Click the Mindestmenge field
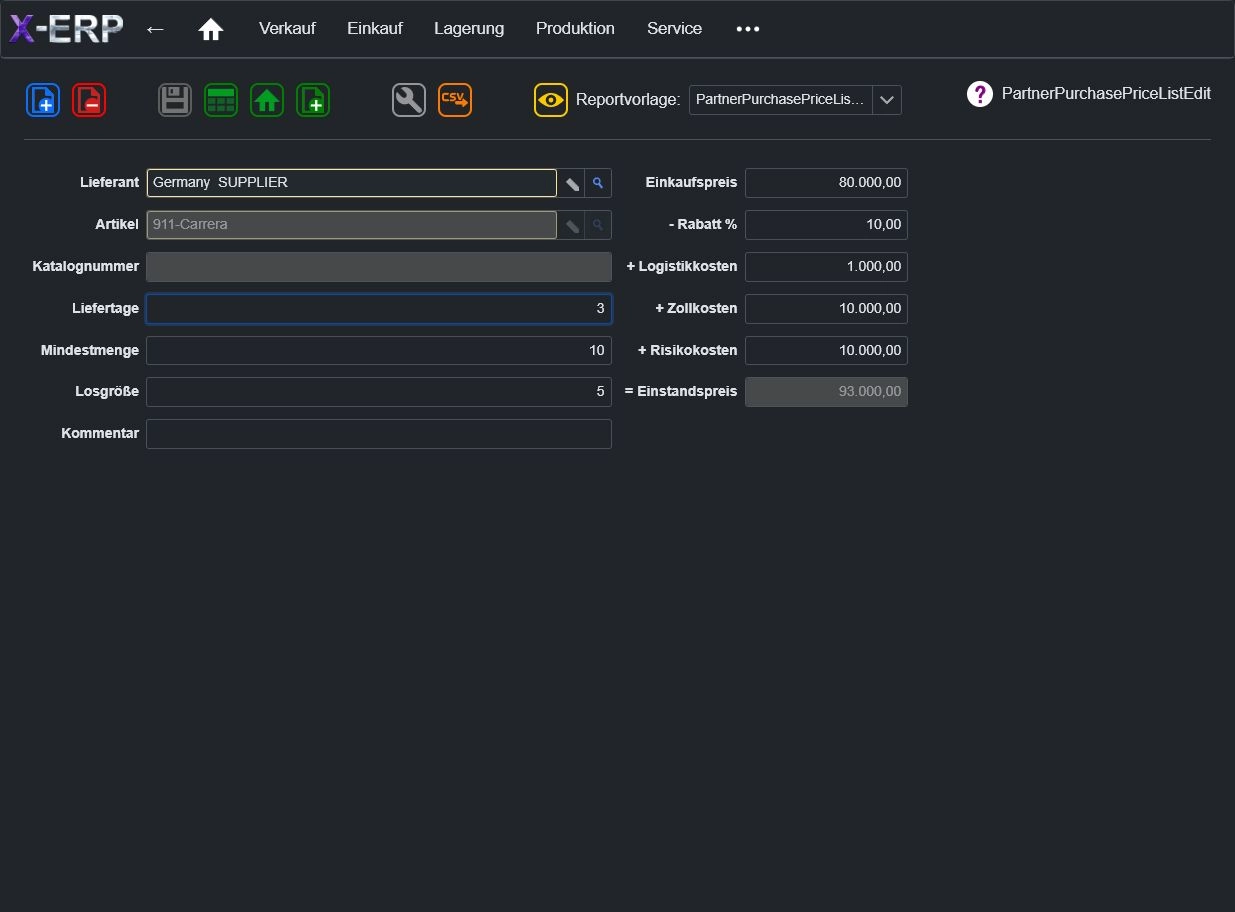The width and height of the screenshot is (1235, 912). click(x=379, y=350)
